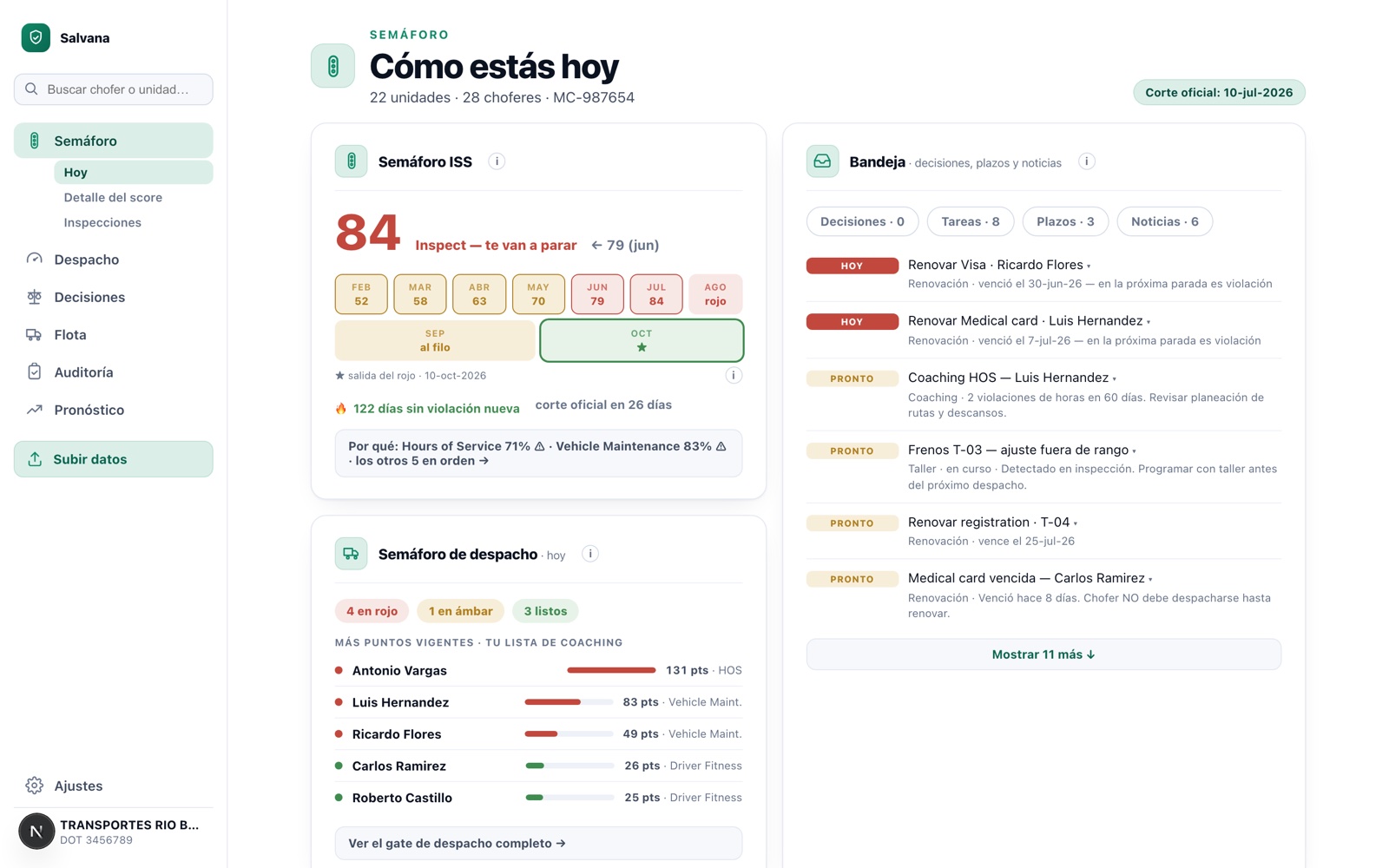
Task: Click the Flota truck icon in sidebar
Action: [35, 335]
